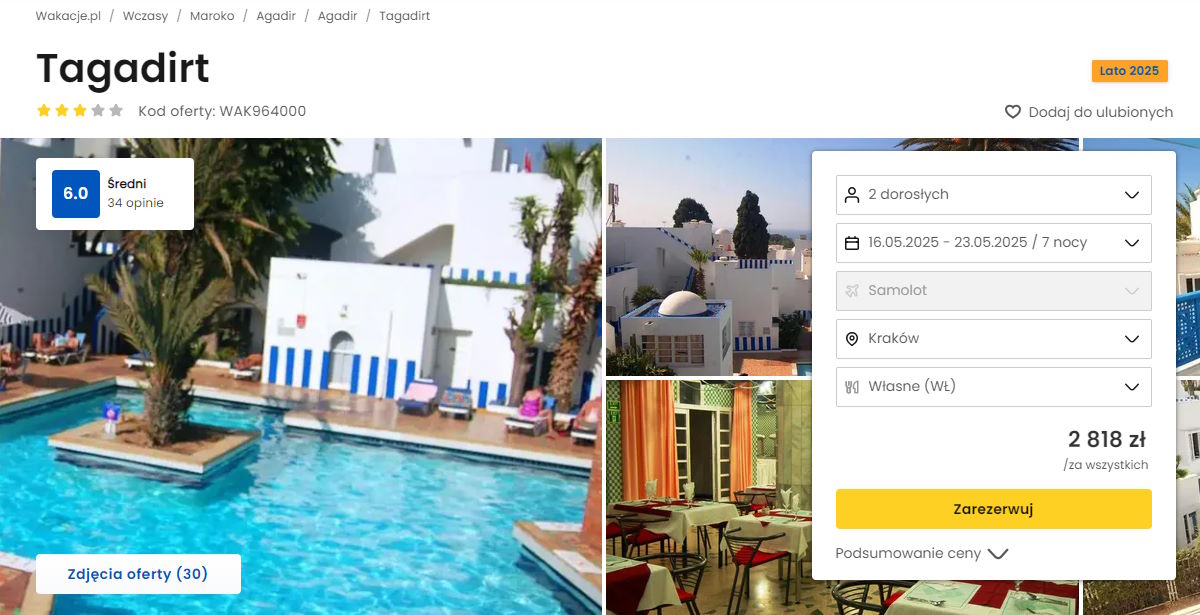Click the 6.0 rating score badge

76,194
